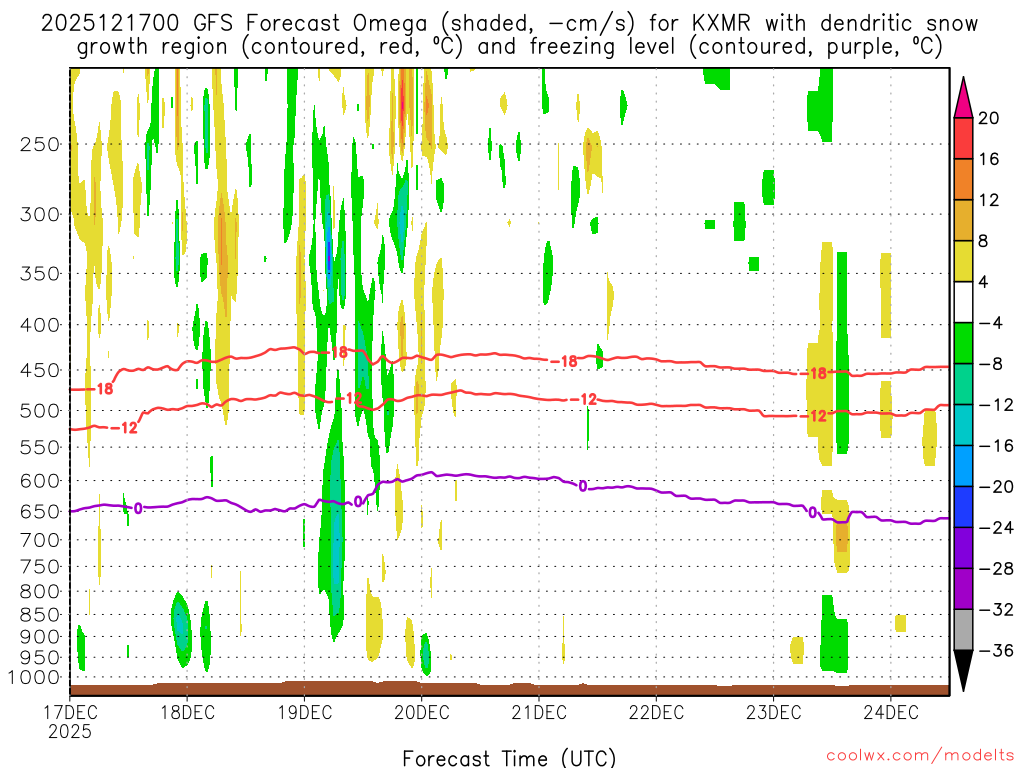1024x768 pixels.
Task: Click the 20 value on colorbar scale
Action: pos(989,118)
